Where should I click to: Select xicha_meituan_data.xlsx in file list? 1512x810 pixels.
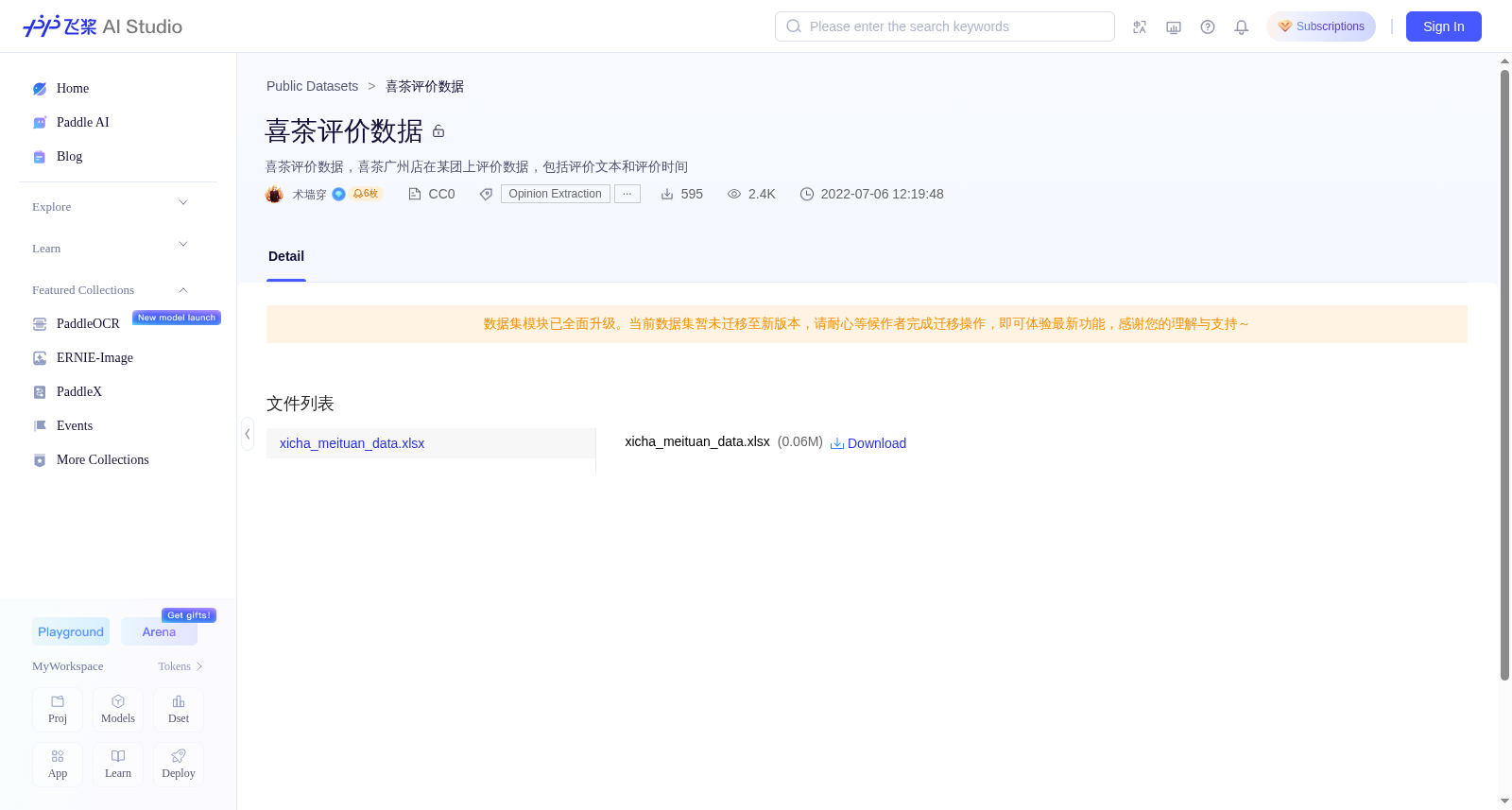pyautogui.click(x=431, y=443)
